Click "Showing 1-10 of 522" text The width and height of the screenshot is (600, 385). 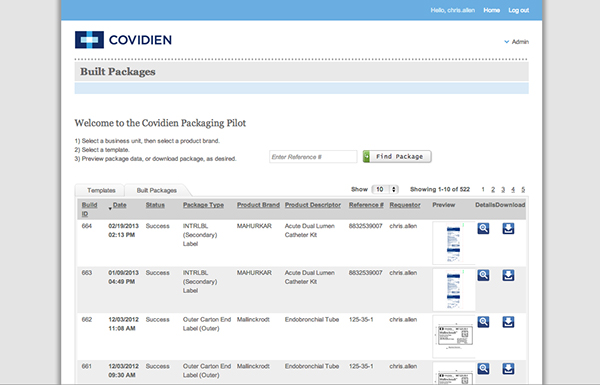pos(440,189)
